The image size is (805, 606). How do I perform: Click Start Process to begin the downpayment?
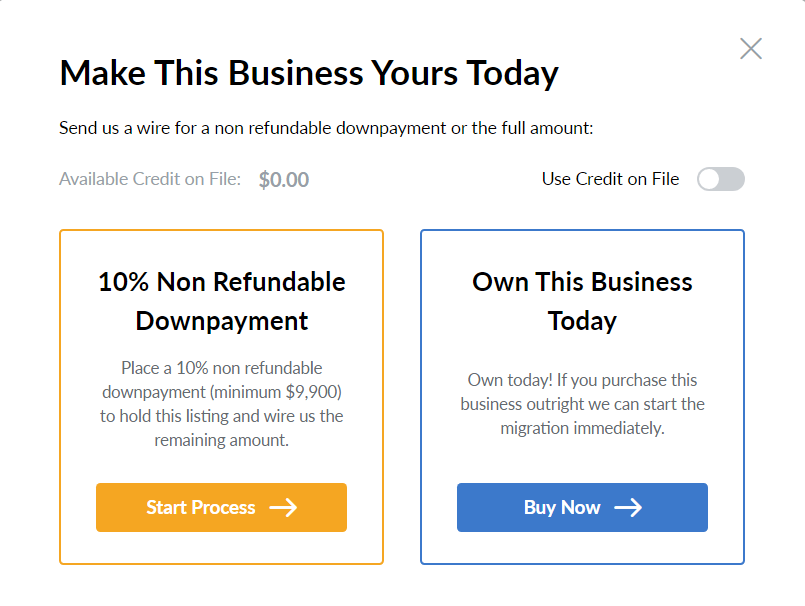click(x=221, y=507)
